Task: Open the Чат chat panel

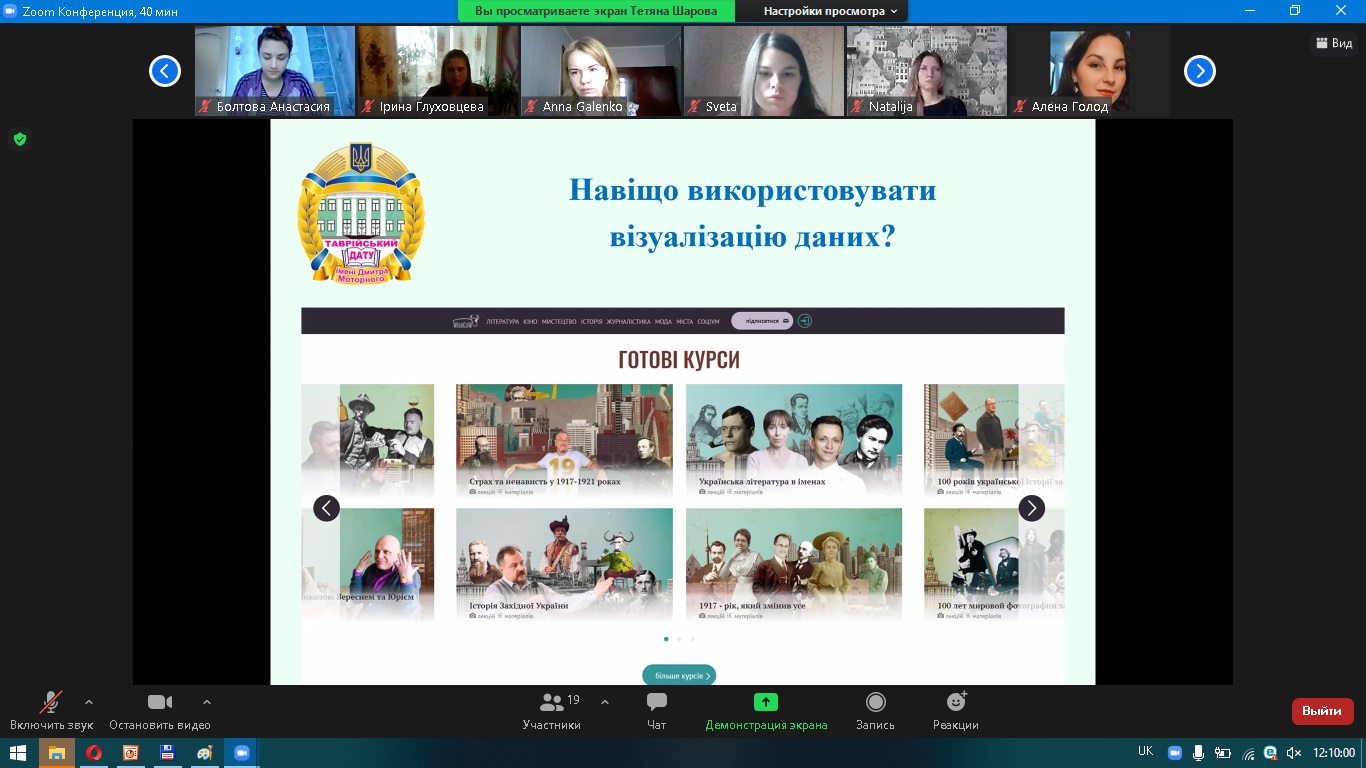Action: click(x=657, y=709)
